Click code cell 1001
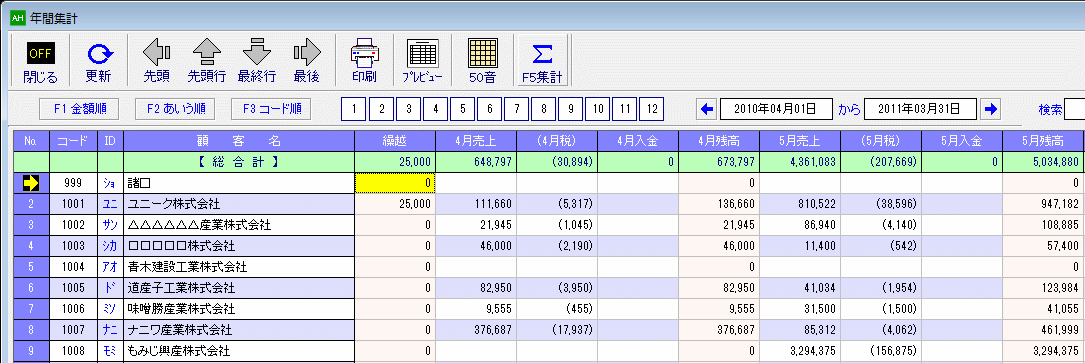 tap(73, 205)
